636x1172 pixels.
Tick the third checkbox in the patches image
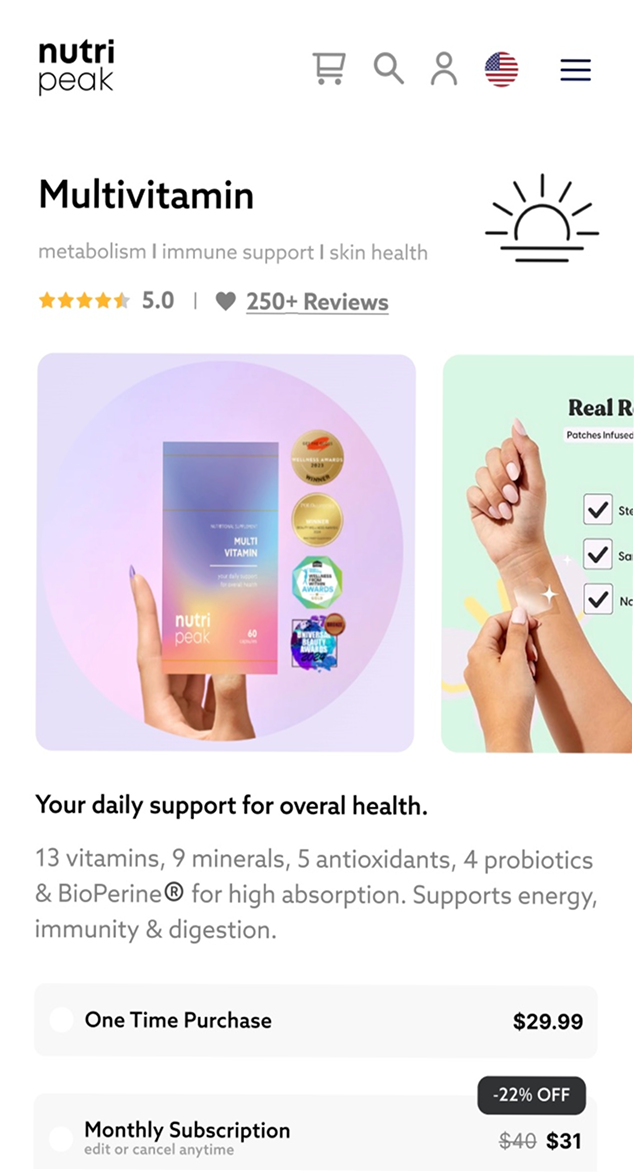[x=597, y=599]
